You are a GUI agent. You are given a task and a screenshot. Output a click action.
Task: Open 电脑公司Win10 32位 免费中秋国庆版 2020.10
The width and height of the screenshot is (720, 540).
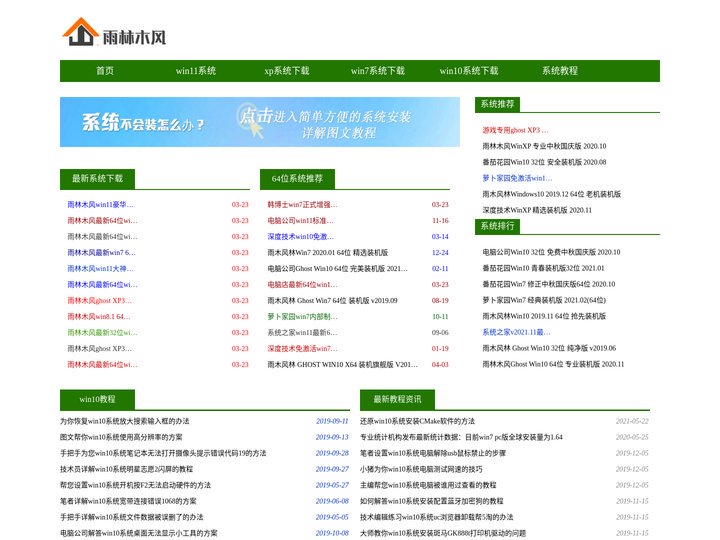pyautogui.click(x=551, y=252)
